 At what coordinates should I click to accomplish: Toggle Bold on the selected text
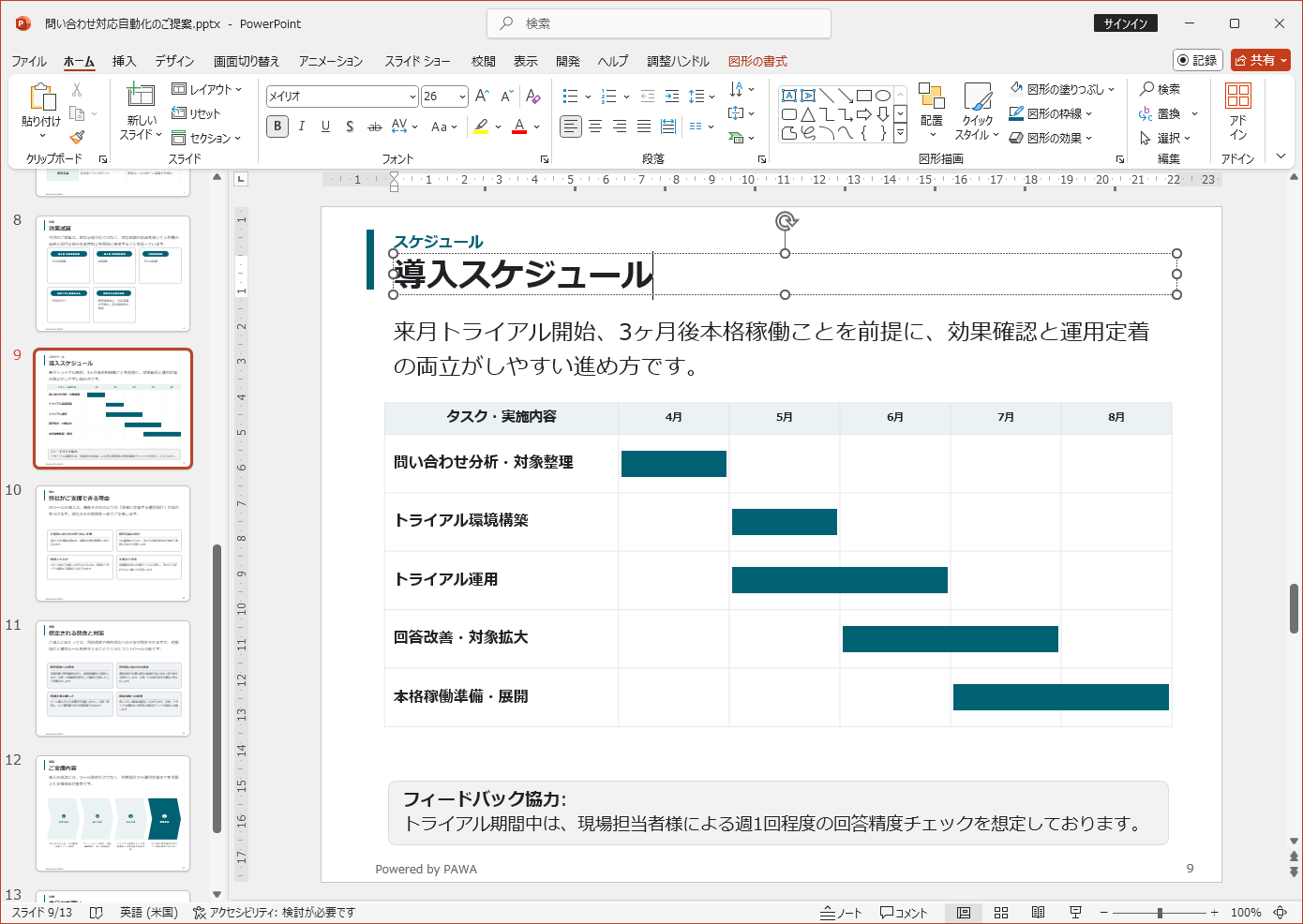tap(277, 126)
